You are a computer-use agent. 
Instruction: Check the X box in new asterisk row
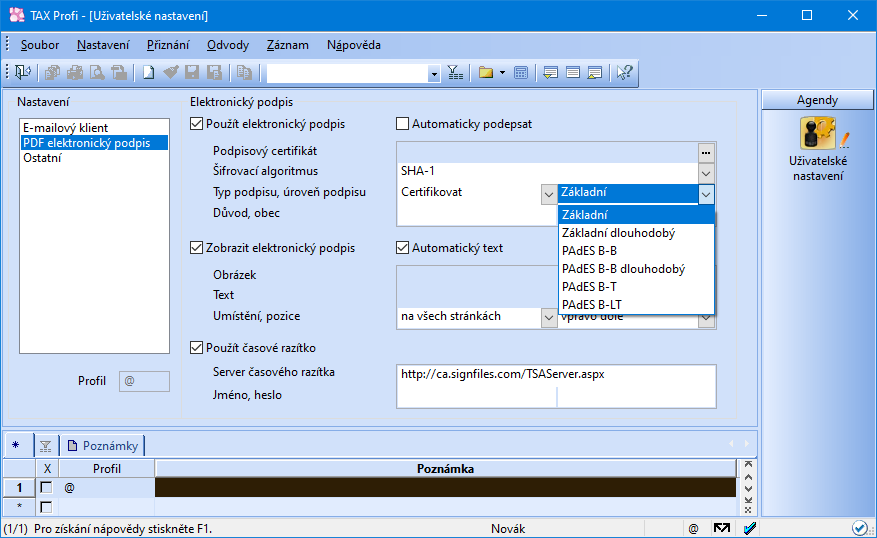click(46, 507)
